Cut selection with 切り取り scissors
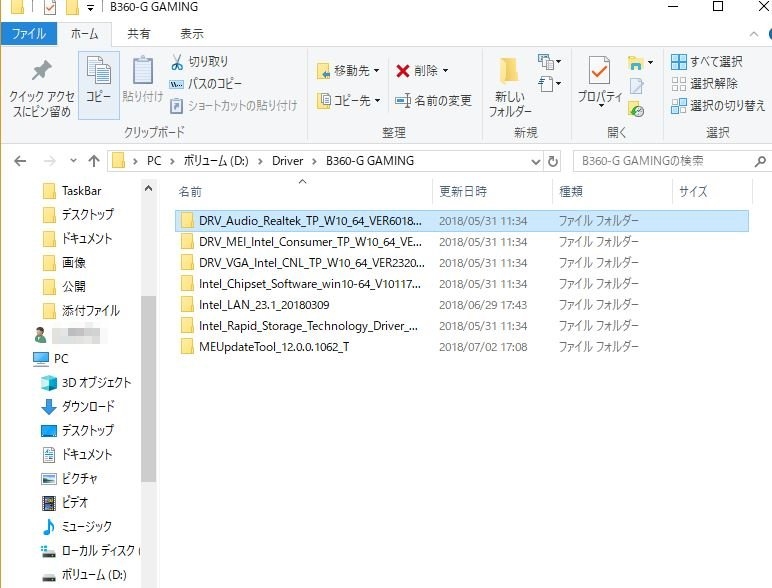The image size is (772, 588). pyautogui.click(x=199, y=62)
